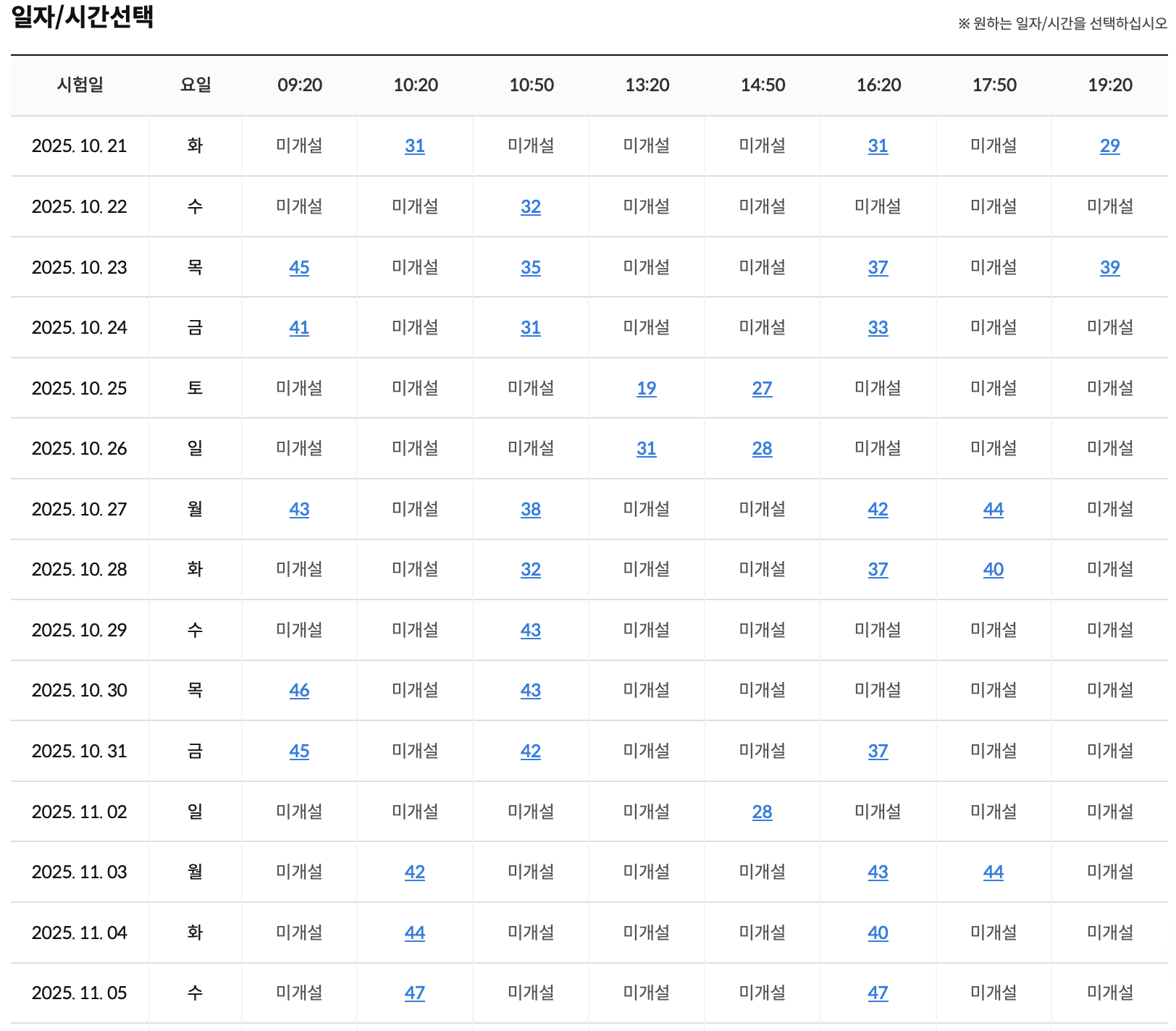This screenshot has width=1176, height=1031.
Task: Click 39 seats for 10.23 at 19:20
Action: [1110, 267]
